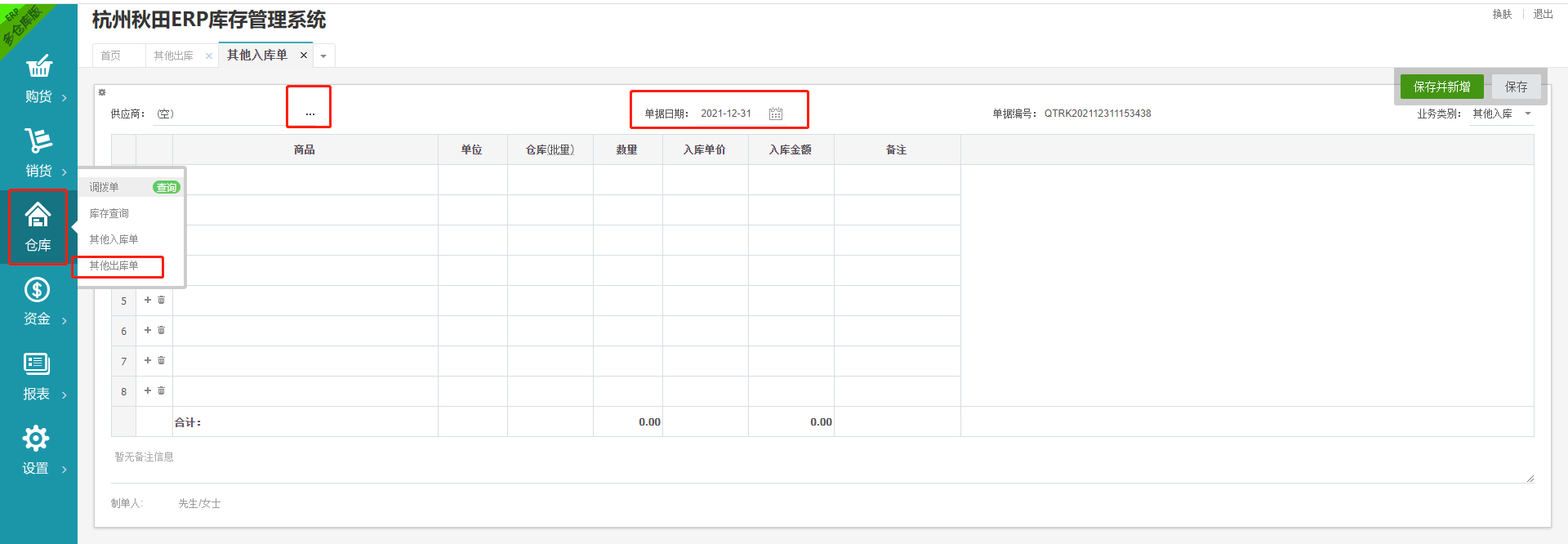This screenshot has width=1568, height=544.
Task: Select the 仓库 warehouse sidebar icon
Action: (x=38, y=215)
